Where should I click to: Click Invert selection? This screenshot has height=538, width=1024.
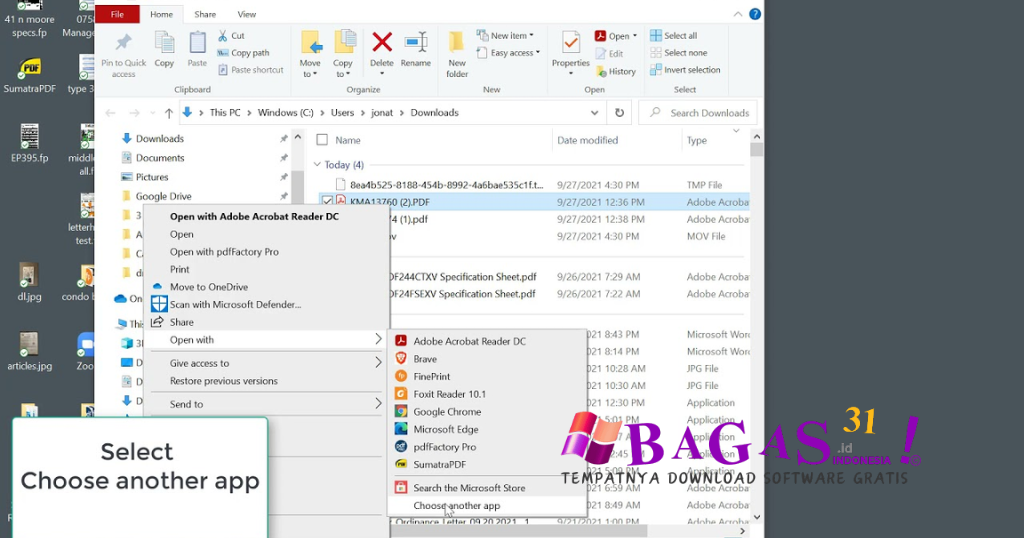tap(685, 70)
